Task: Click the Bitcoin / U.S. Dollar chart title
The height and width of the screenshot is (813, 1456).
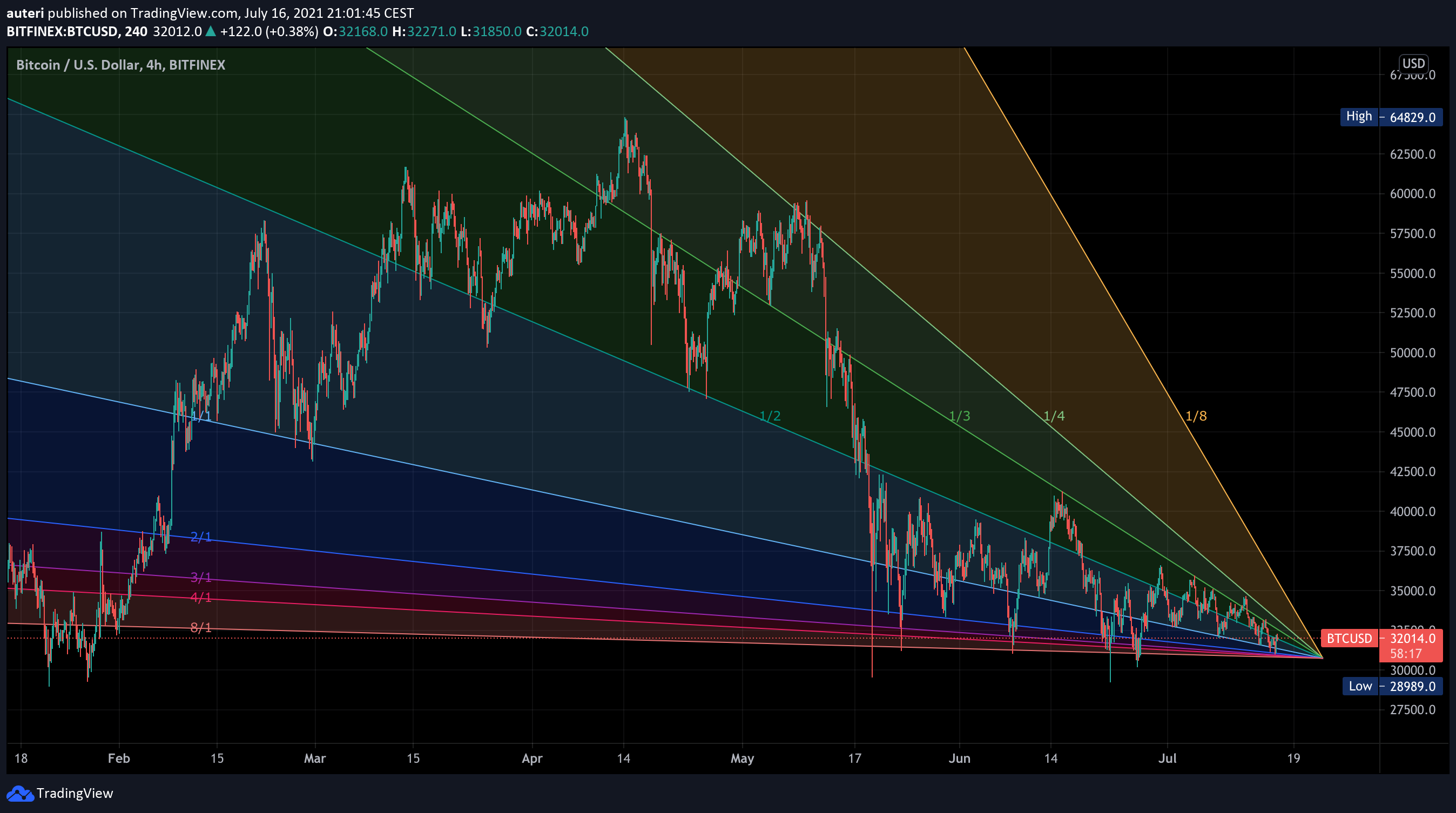Action: (x=120, y=65)
